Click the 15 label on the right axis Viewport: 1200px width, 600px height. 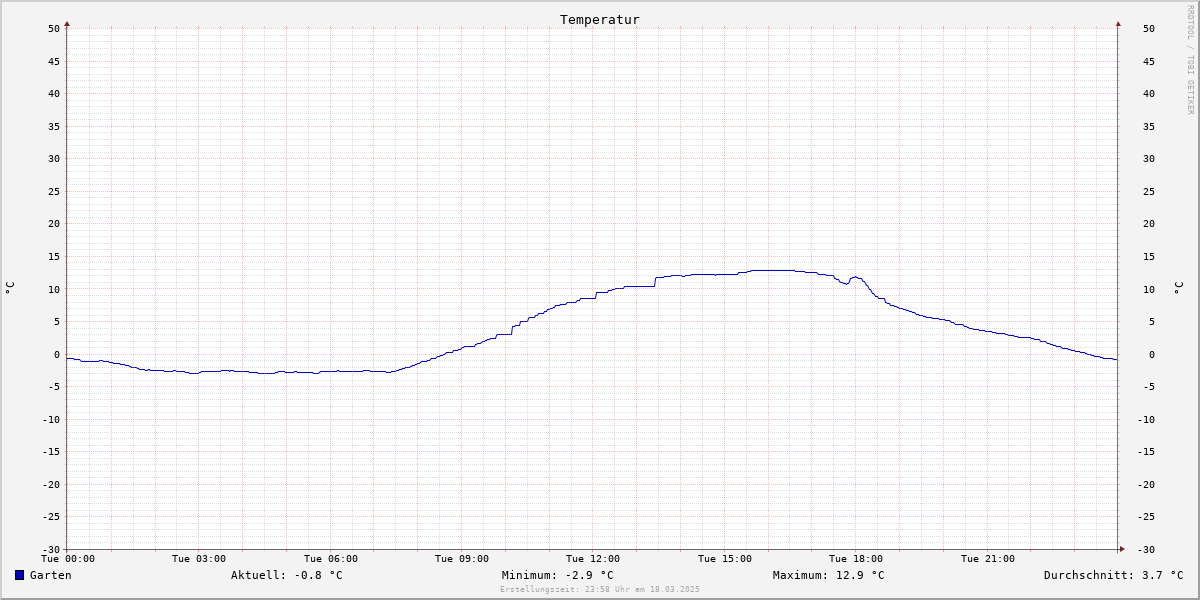tap(1149, 256)
